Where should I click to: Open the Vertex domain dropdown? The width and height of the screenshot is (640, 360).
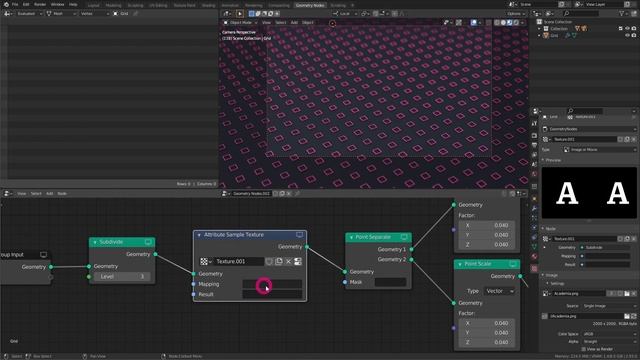[95, 13]
